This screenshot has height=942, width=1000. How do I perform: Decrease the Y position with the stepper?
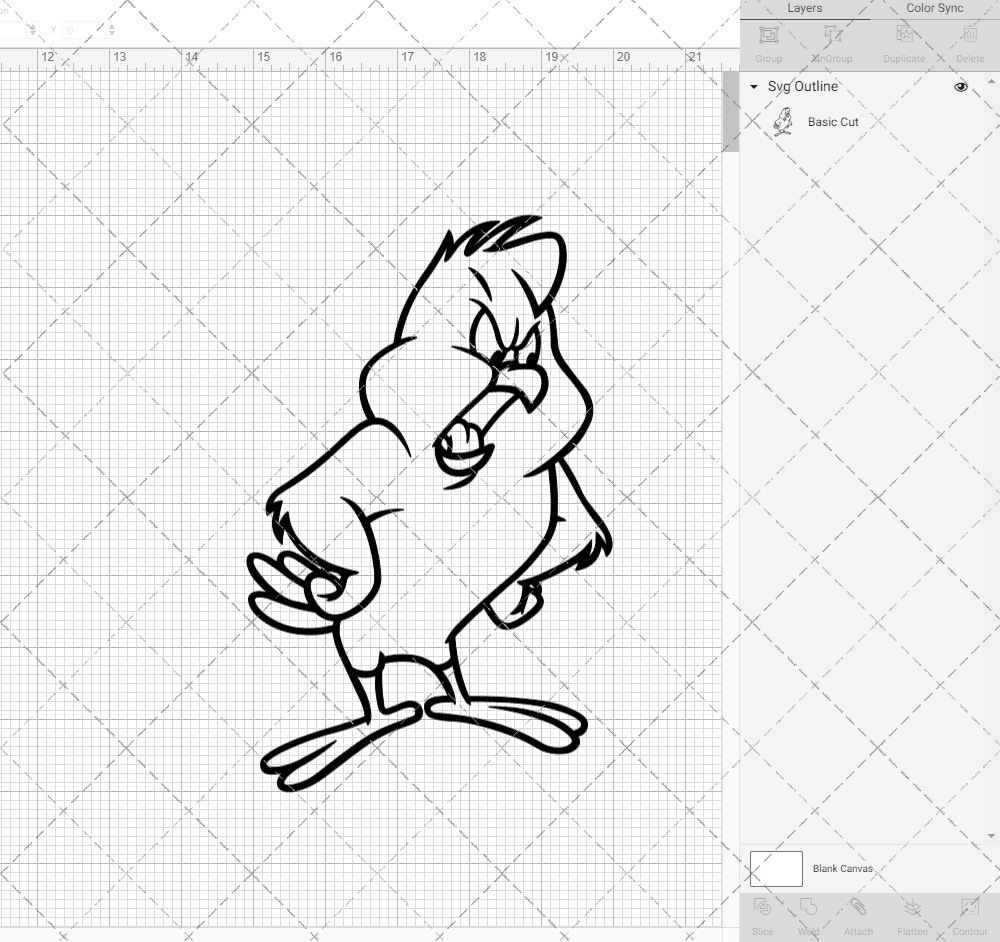(x=112, y=34)
